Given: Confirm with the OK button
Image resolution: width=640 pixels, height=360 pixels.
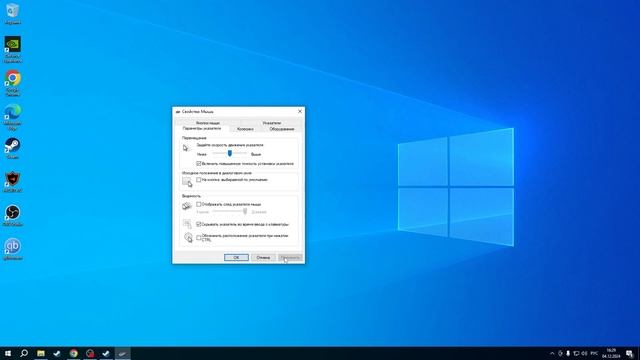Looking at the screenshot, I should [x=236, y=258].
